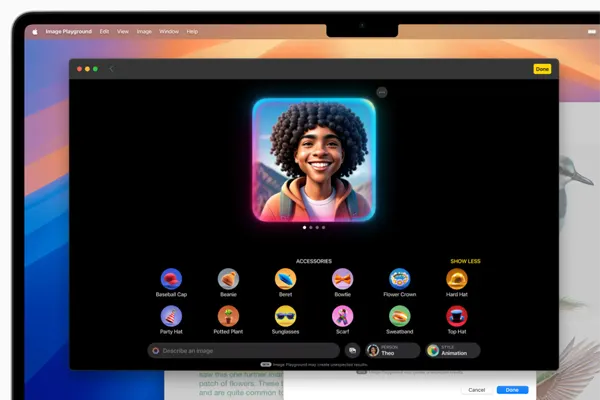Select the generated portrait preview image
This screenshot has width=600, height=400.
point(314,160)
